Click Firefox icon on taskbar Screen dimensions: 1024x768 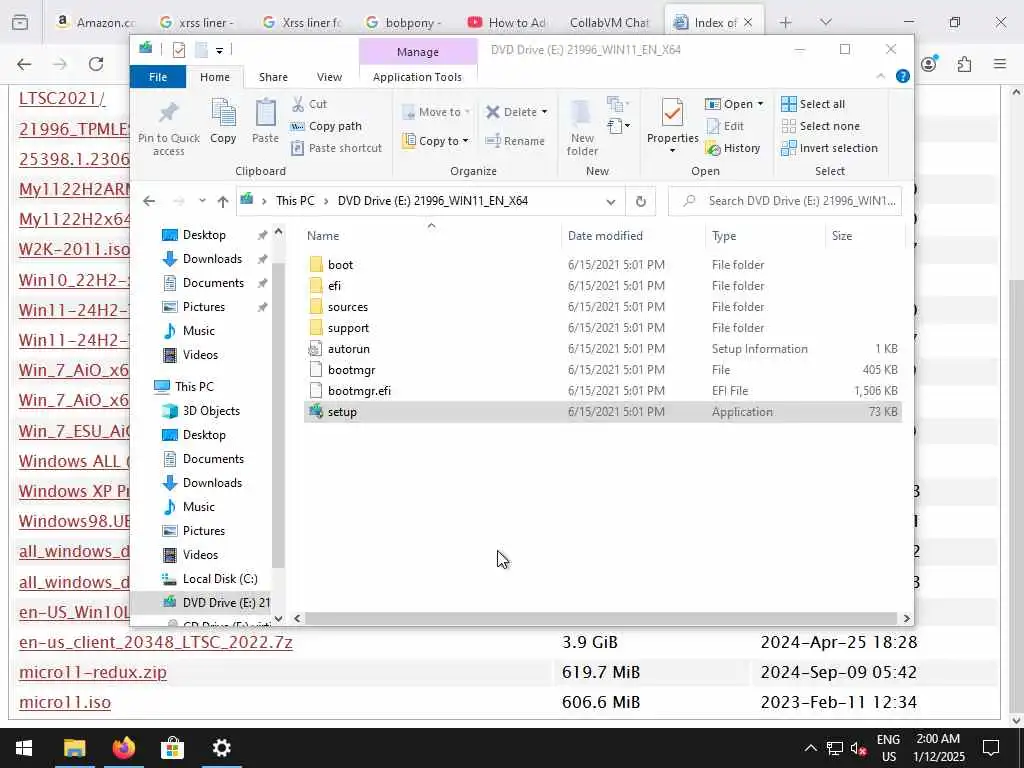tap(123, 748)
